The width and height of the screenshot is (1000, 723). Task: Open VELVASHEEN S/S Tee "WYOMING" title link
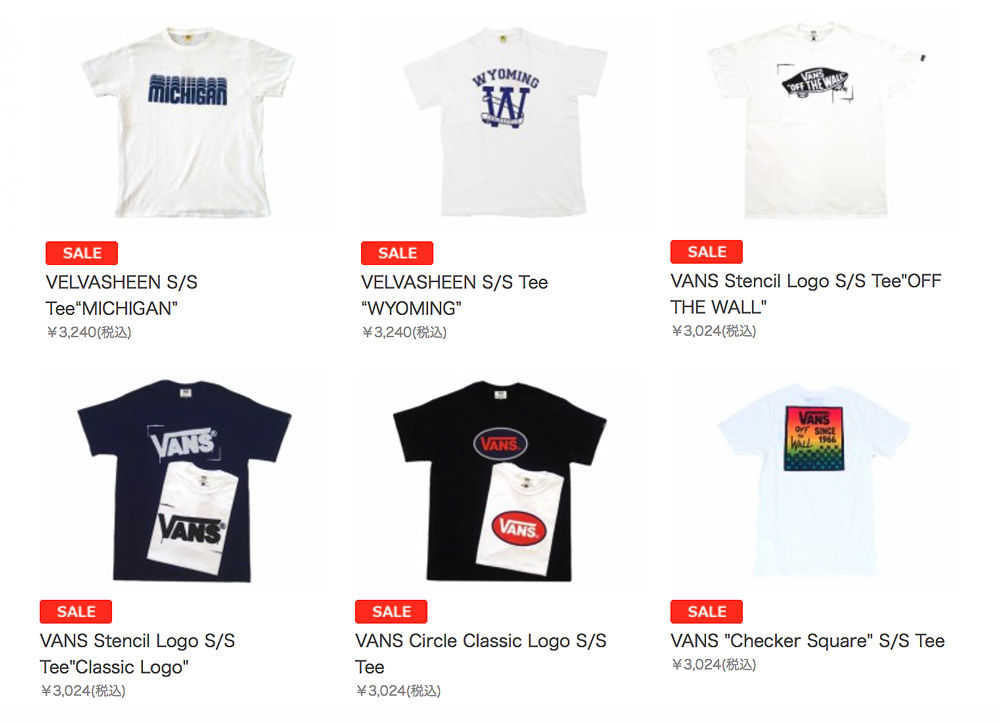click(x=455, y=295)
